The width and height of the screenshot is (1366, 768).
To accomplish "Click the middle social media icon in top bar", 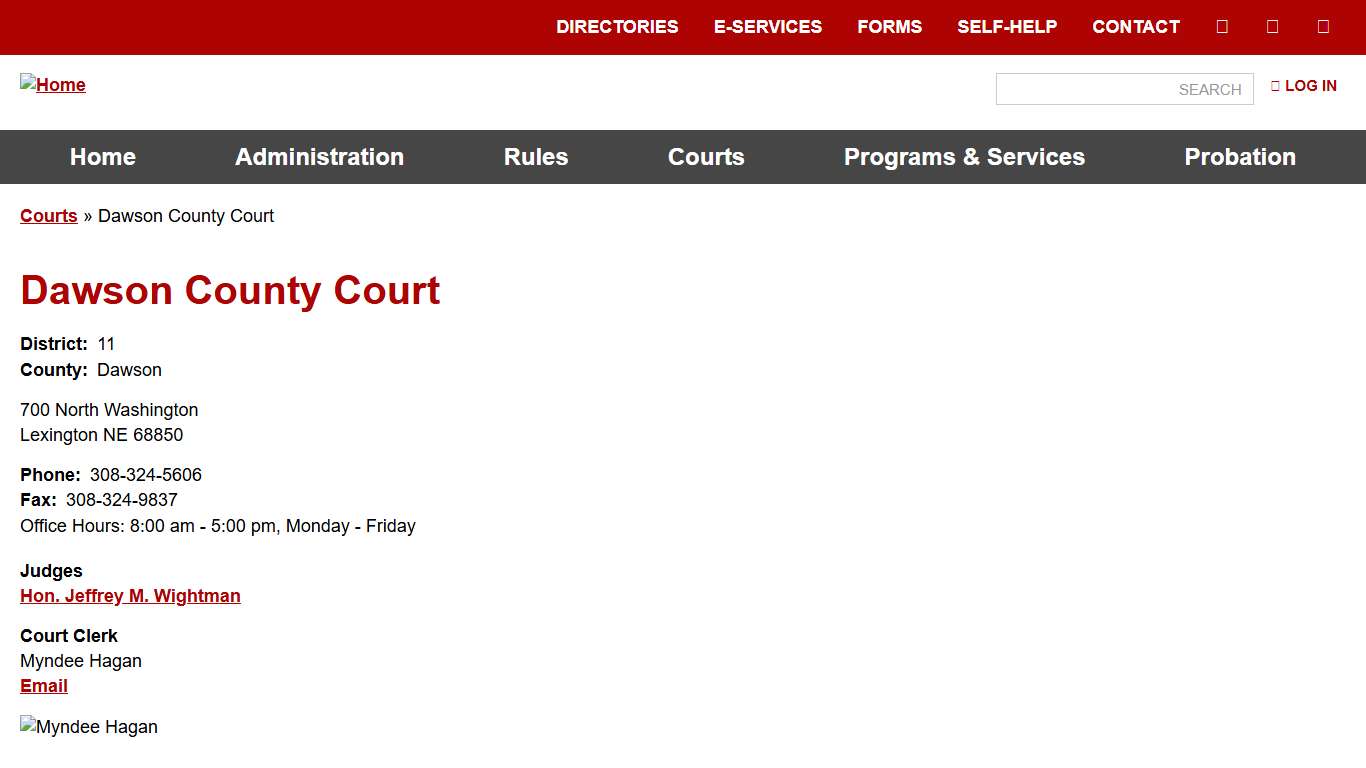I will click(x=1272, y=26).
